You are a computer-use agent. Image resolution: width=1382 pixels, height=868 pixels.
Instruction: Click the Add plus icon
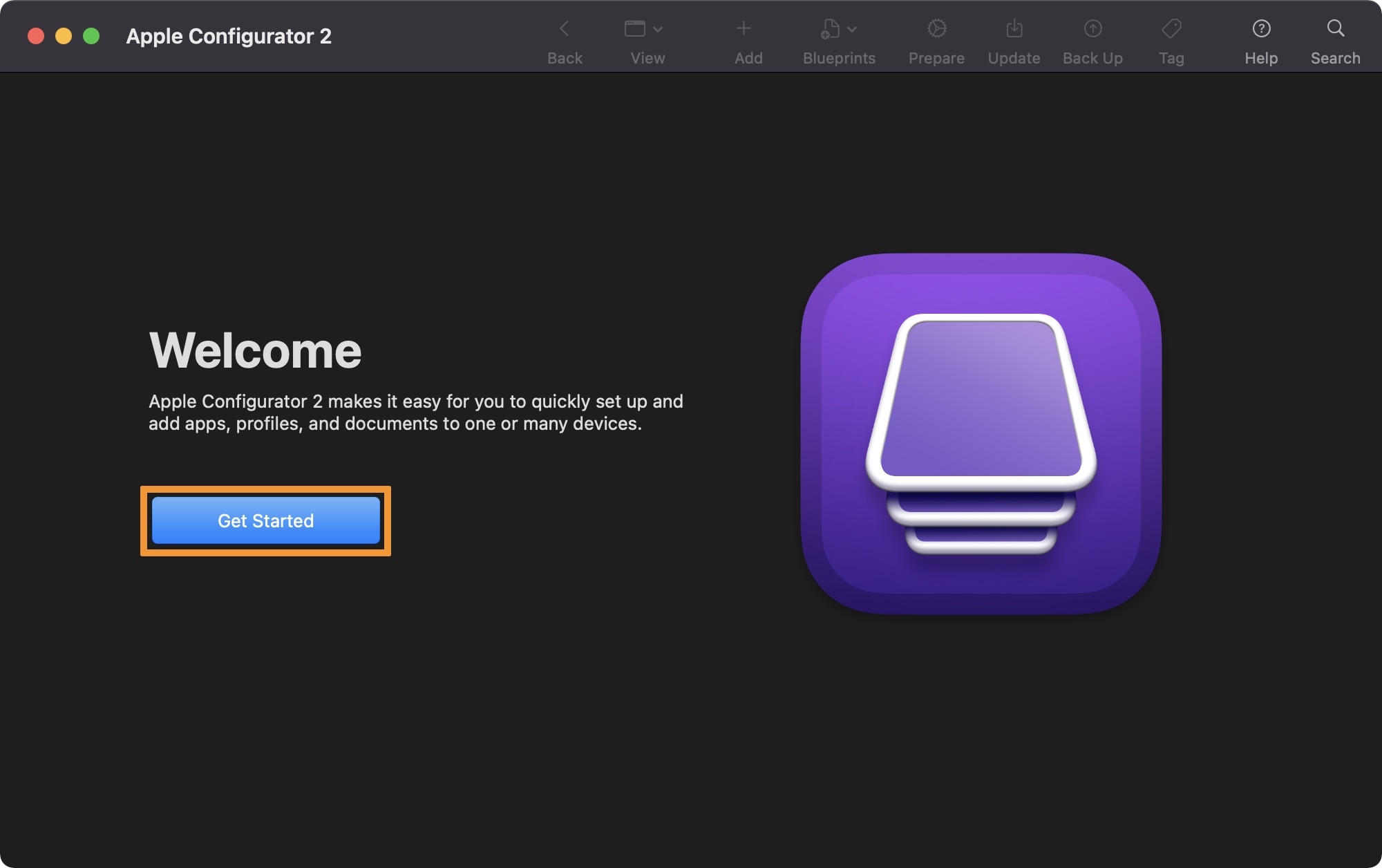pyautogui.click(x=744, y=28)
